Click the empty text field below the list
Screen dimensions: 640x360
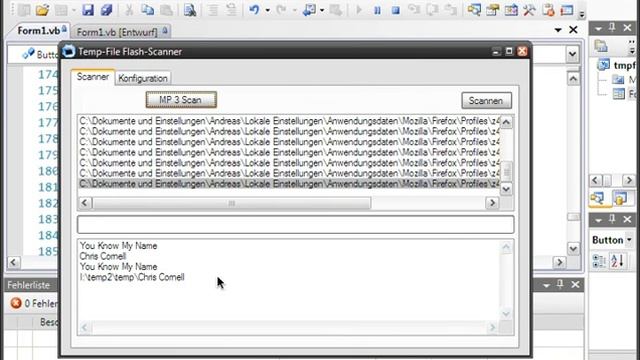point(296,224)
